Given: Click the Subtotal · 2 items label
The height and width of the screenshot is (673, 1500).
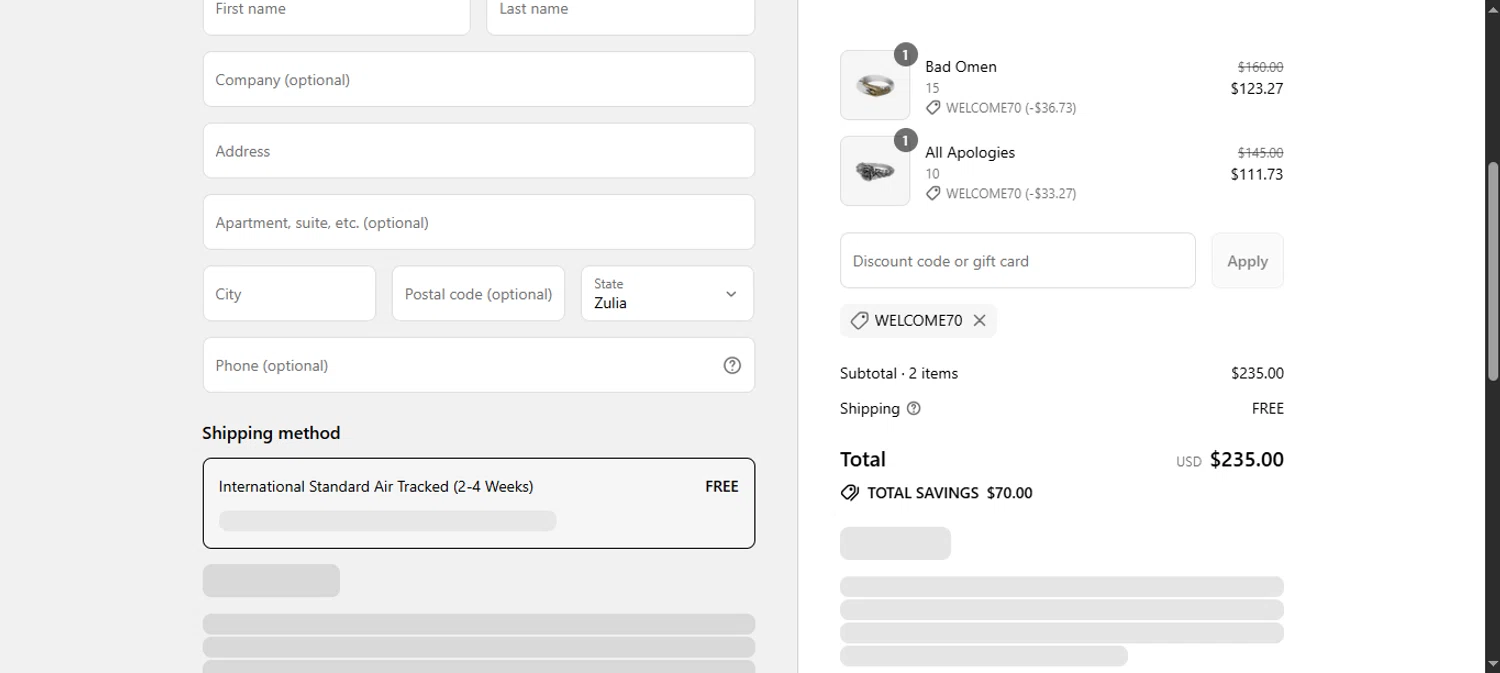Looking at the screenshot, I should [899, 373].
